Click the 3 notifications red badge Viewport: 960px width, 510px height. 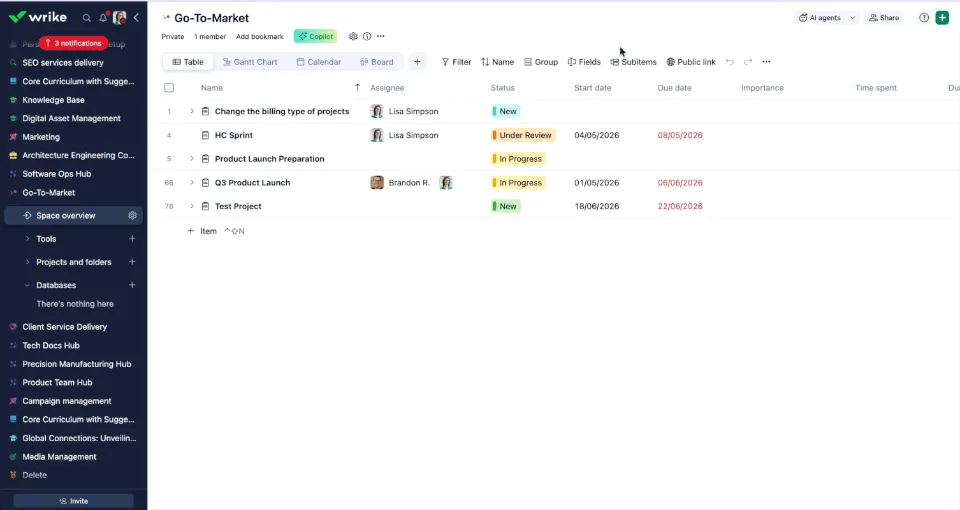(x=73, y=43)
